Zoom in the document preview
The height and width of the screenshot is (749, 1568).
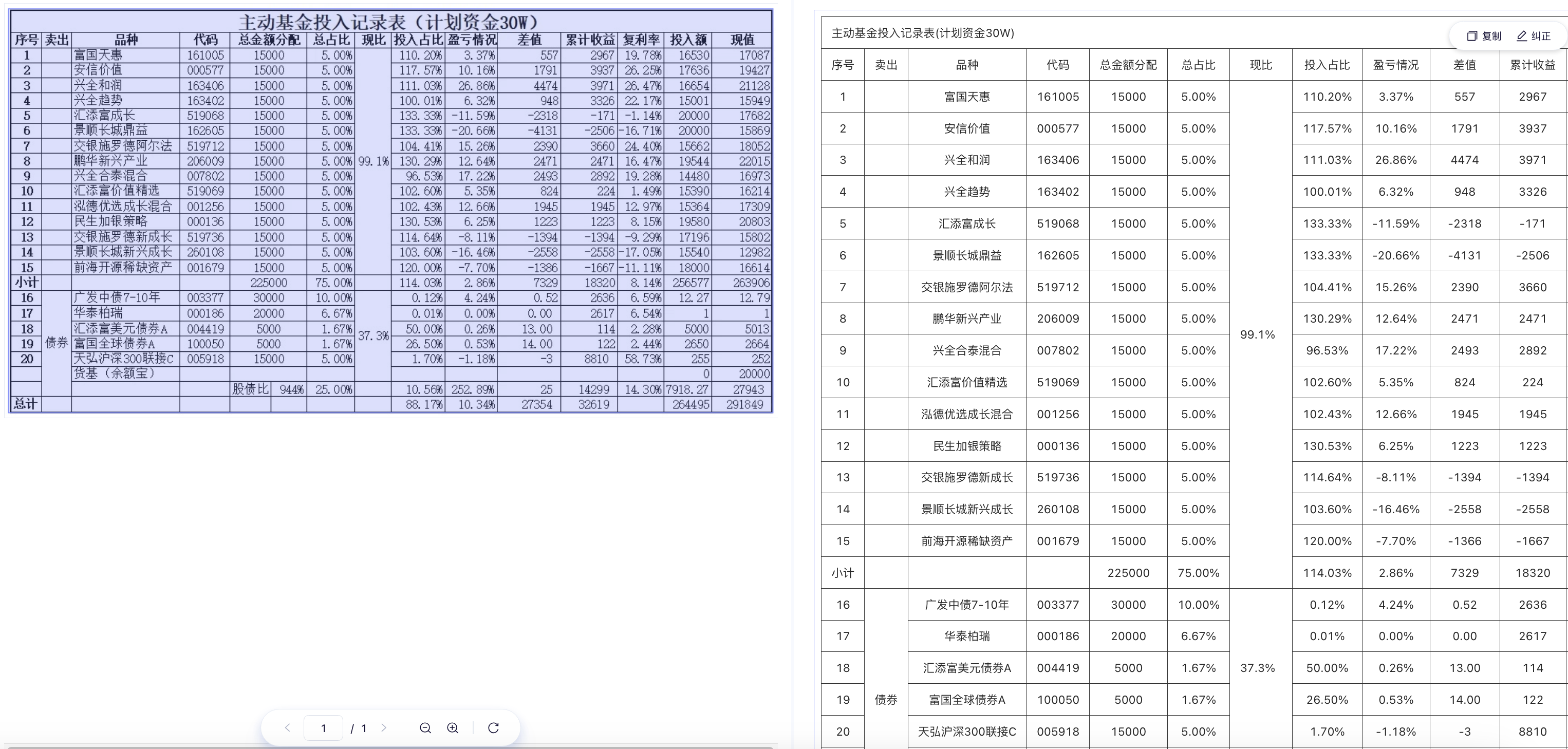click(453, 728)
